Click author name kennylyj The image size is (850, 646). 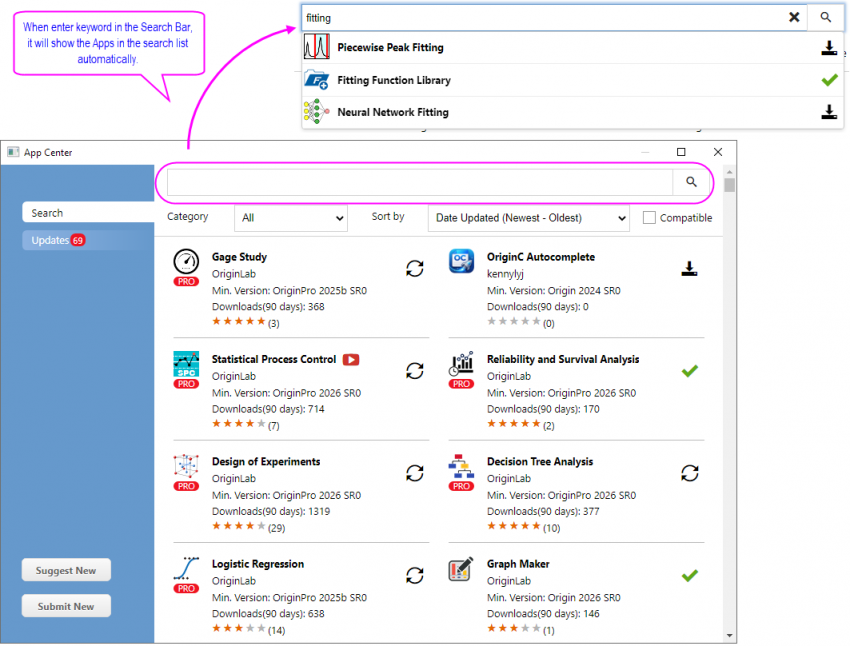tap(505, 274)
